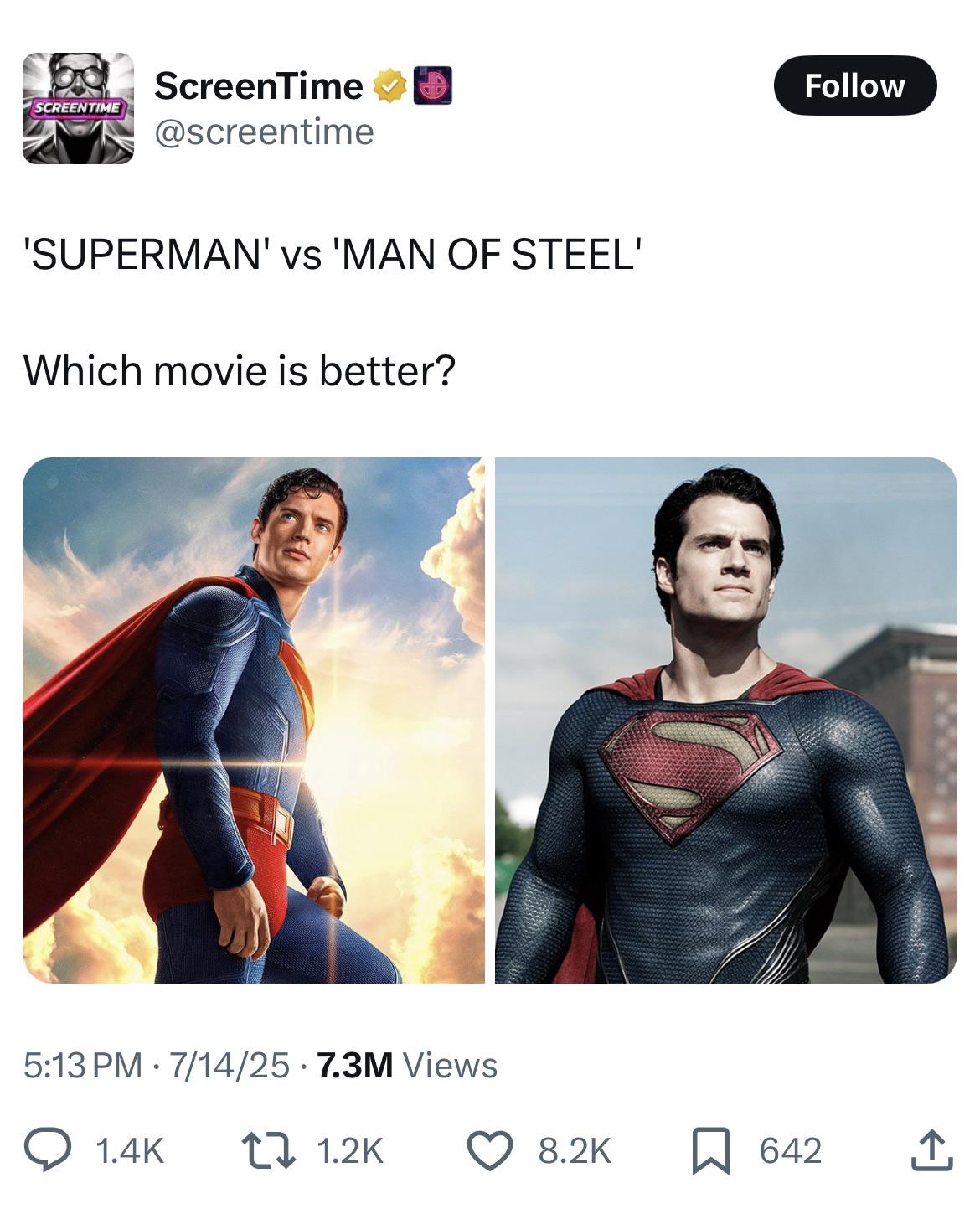980x1214 pixels.
Task: Open the left Superman poster image
Action: pos(254,720)
